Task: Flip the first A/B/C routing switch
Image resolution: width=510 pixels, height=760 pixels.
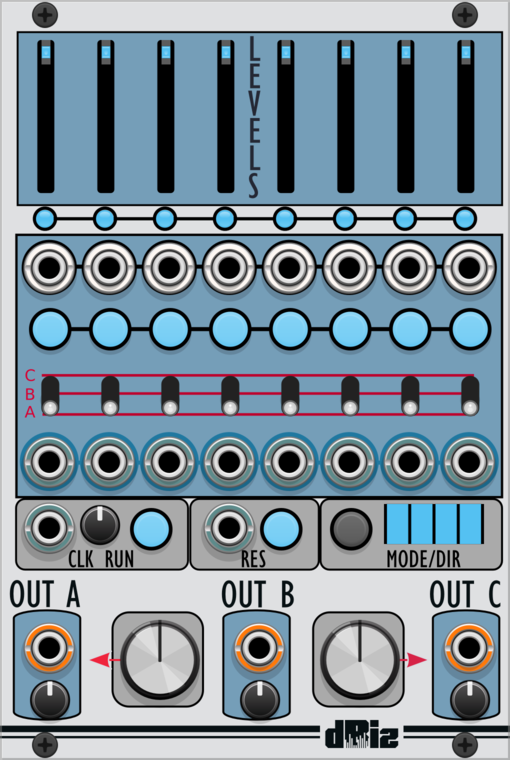Action: tap(50, 396)
